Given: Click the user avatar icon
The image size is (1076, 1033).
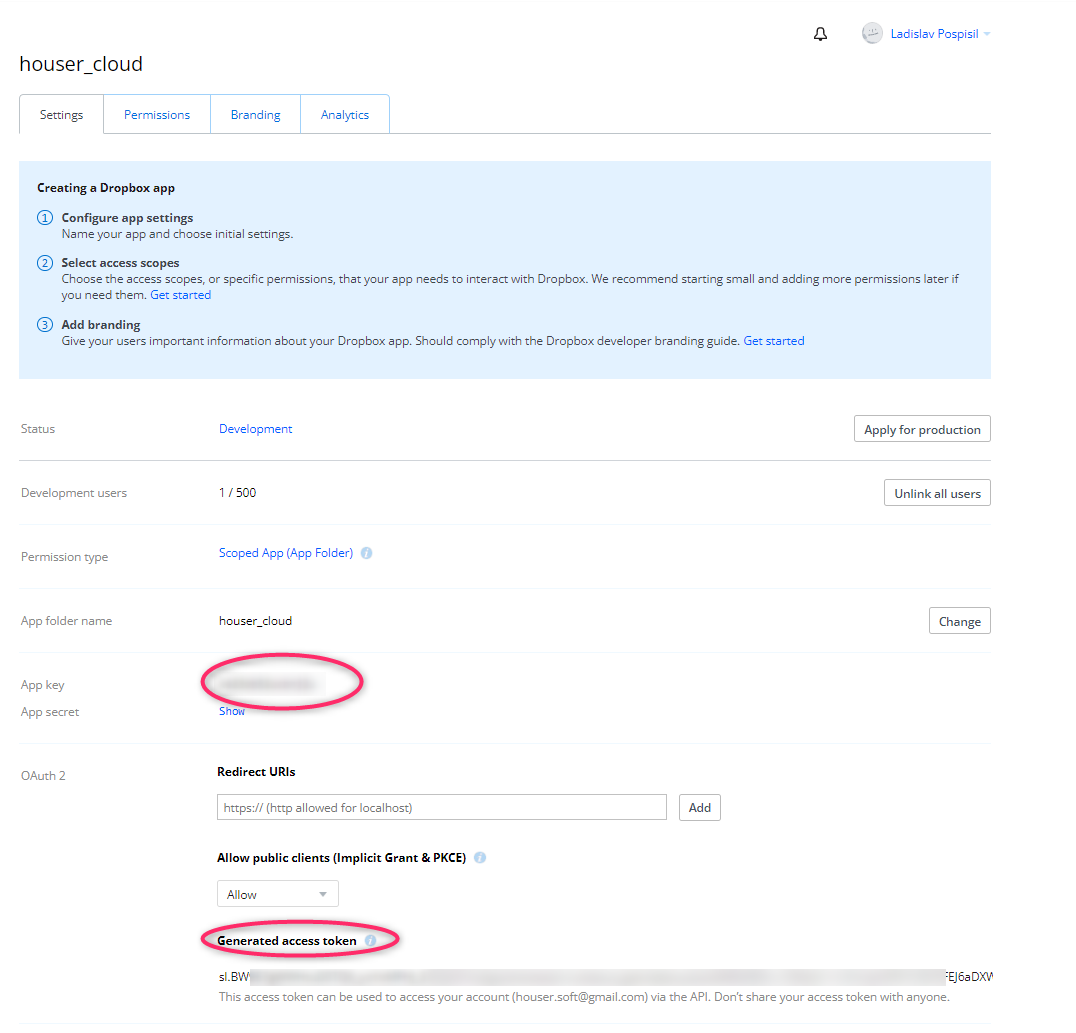Looking at the screenshot, I should [x=872, y=34].
